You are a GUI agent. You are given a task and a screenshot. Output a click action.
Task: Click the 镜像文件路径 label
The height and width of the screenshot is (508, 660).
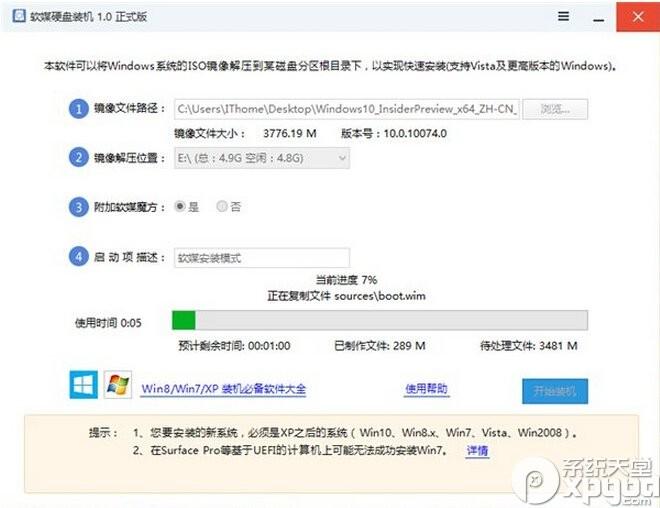pos(129,109)
